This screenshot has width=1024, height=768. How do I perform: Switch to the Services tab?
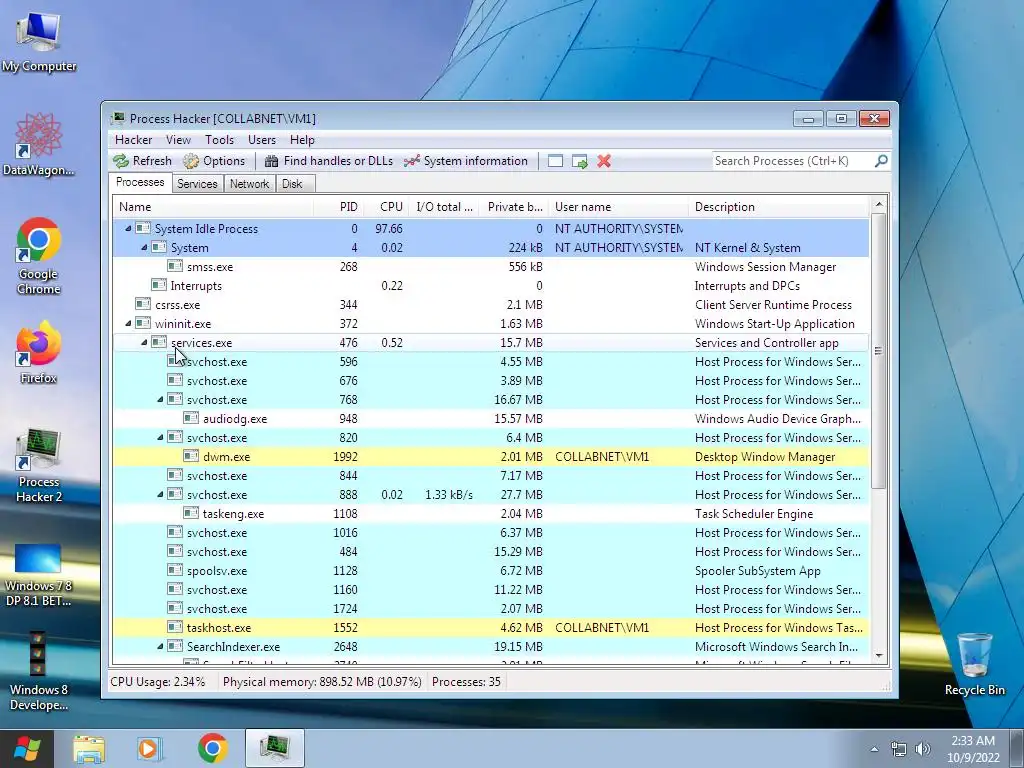point(197,184)
